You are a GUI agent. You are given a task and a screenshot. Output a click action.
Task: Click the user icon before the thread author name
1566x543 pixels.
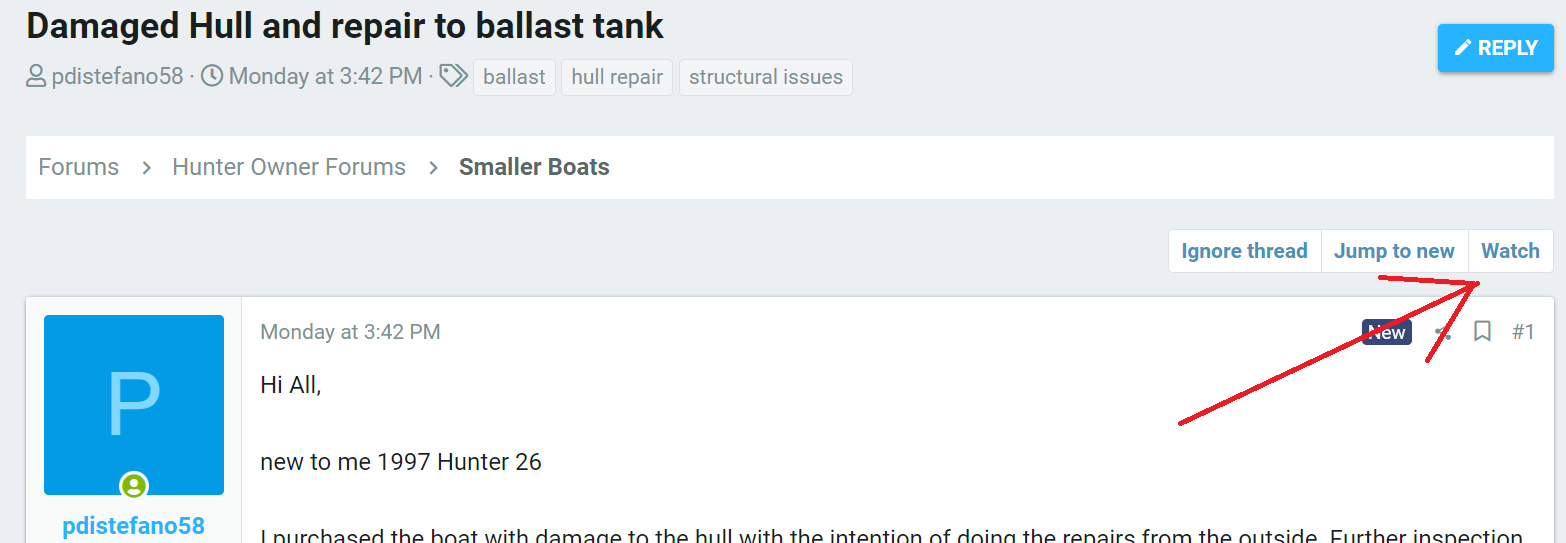click(36, 77)
